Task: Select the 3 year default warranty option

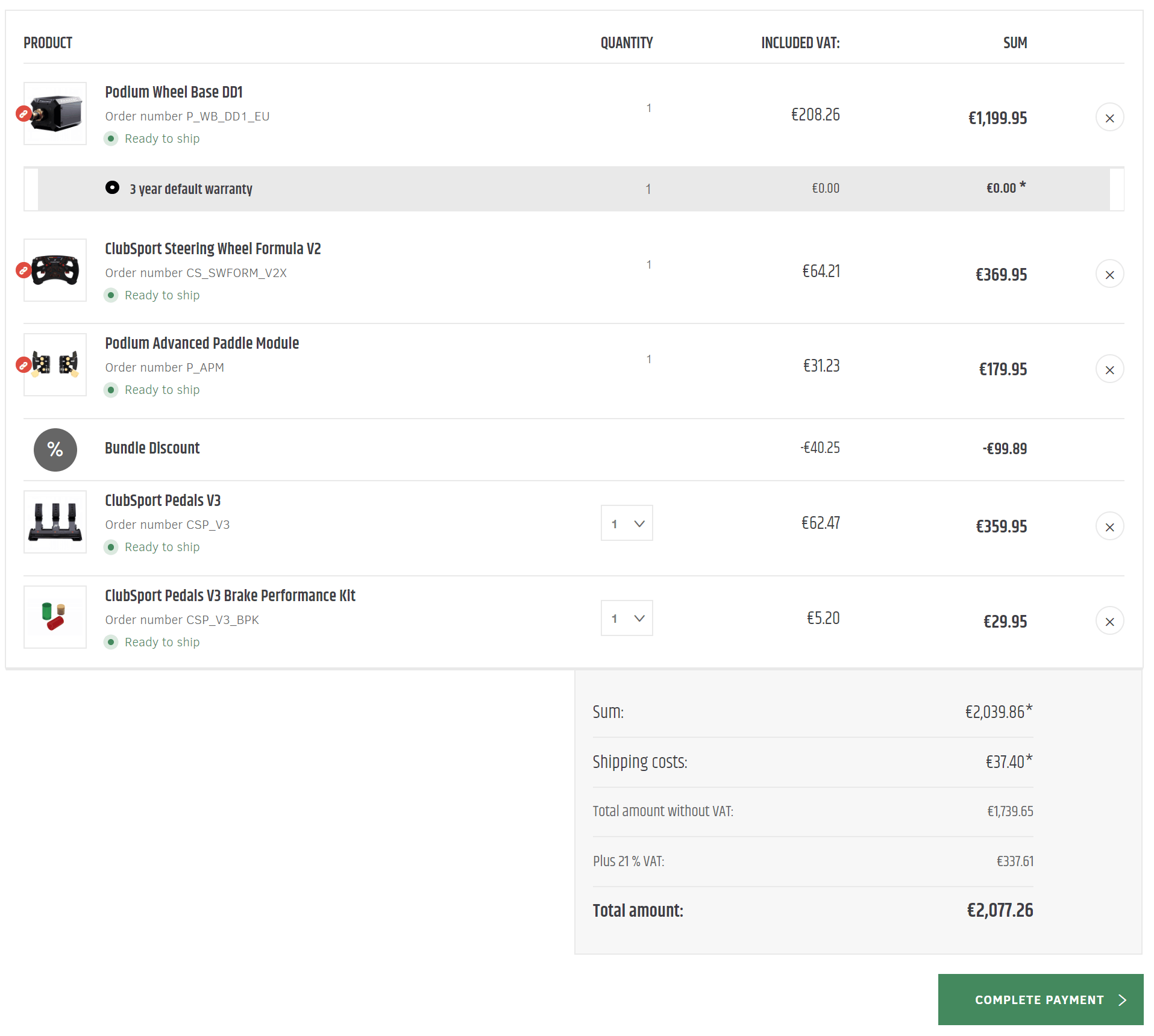Action: 112,188
